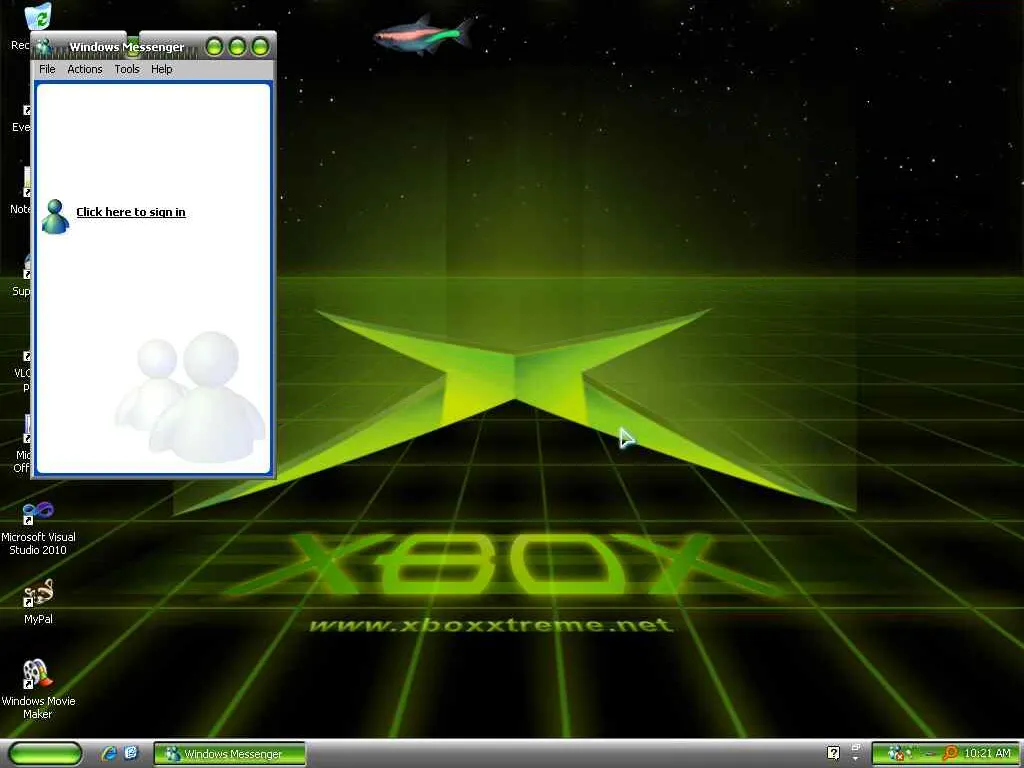The height and width of the screenshot is (768, 1024).
Task: Minimize the Windows Messenger window
Action: 214,47
